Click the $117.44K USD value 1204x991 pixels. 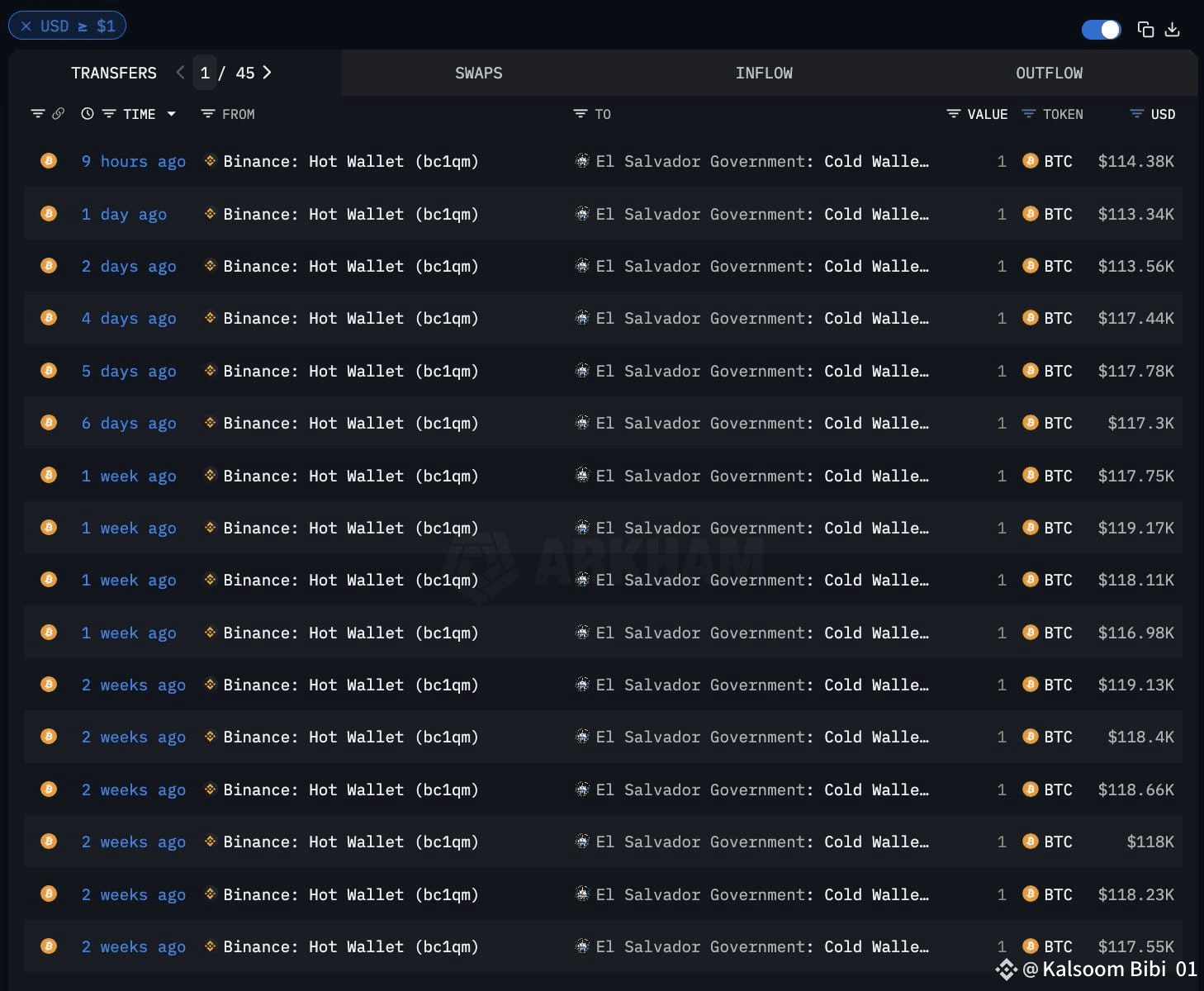pyautogui.click(x=1136, y=318)
